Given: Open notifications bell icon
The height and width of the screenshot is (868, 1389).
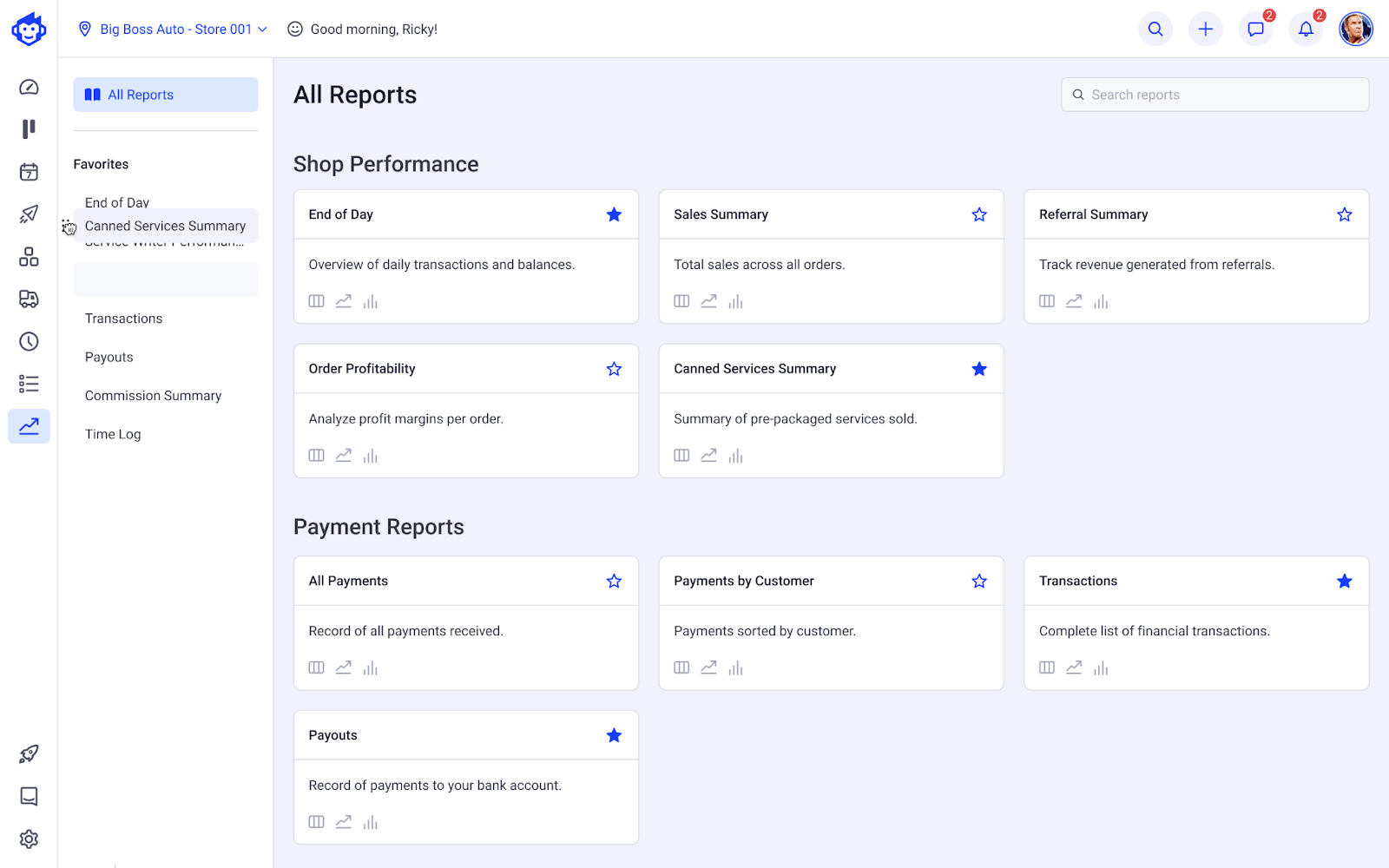Looking at the screenshot, I should [x=1306, y=30].
